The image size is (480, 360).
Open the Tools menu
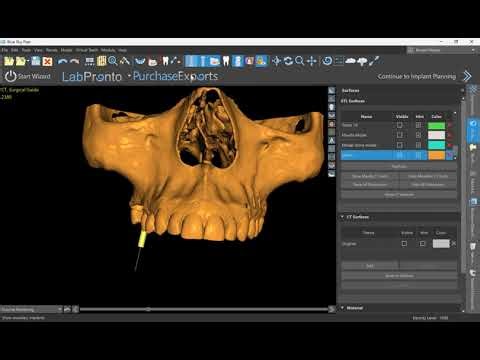pyautogui.click(x=26, y=50)
